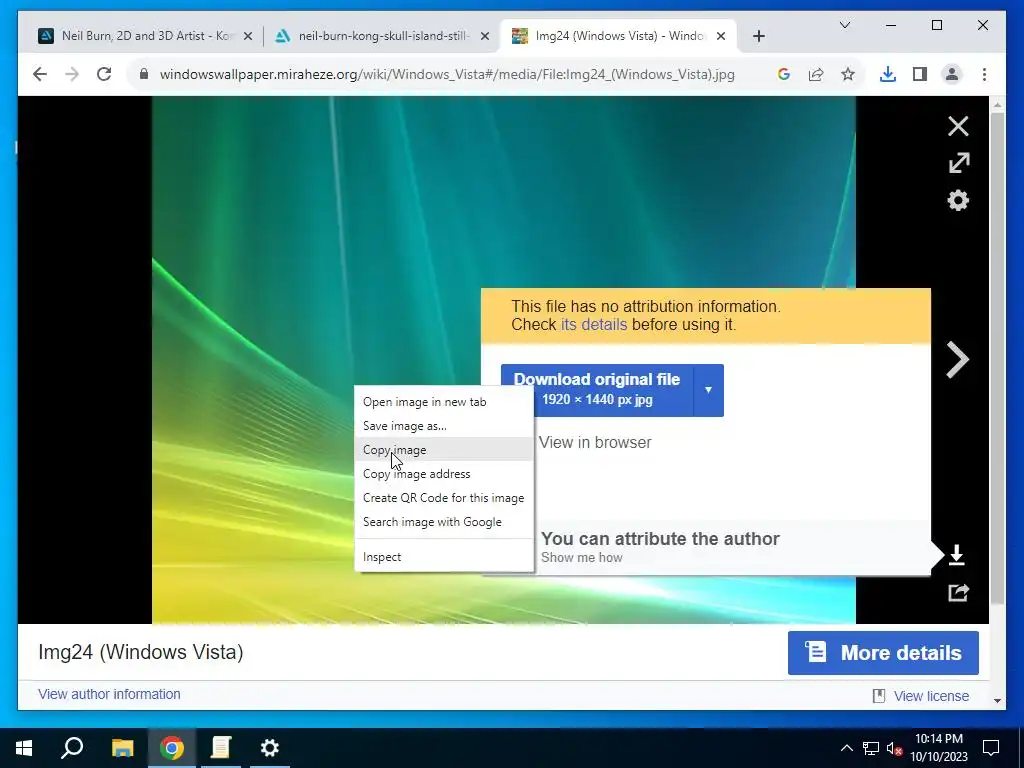Go back to the previous page
Viewport: 1024px width, 768px height.
click(x=40, y=74)
